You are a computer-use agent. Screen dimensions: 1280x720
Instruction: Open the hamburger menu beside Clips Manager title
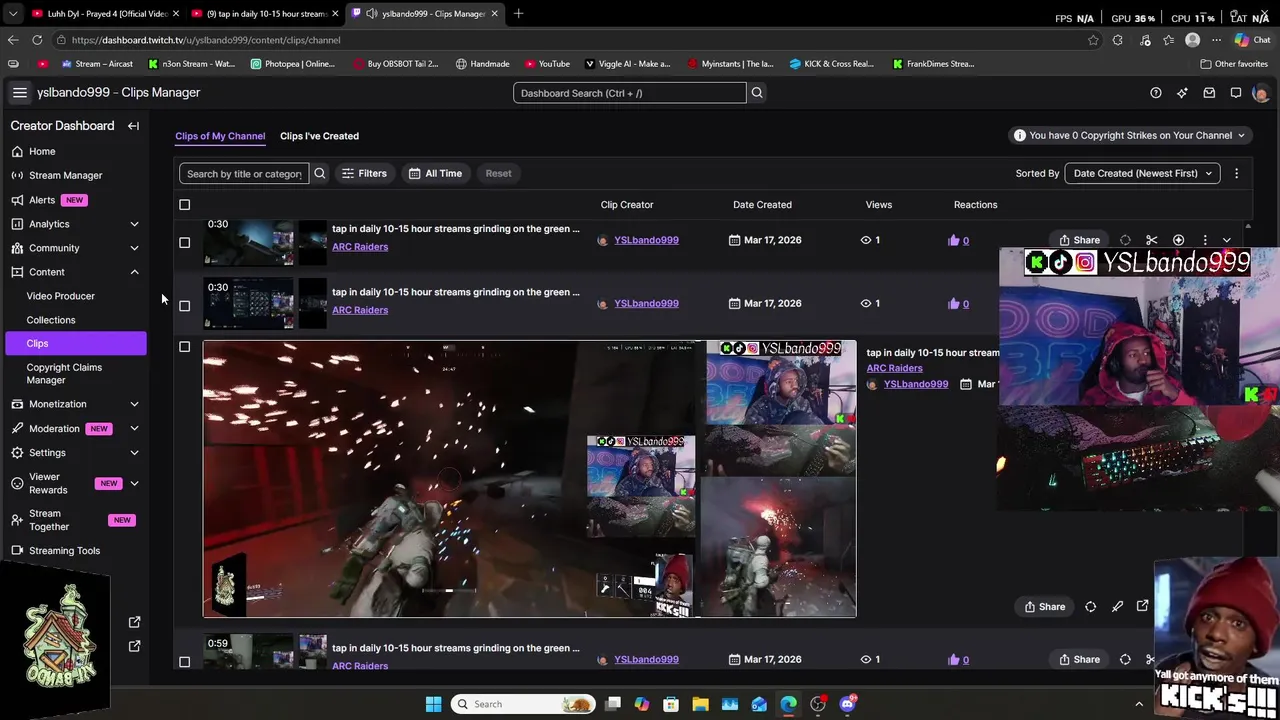click(x=19, y=92)
